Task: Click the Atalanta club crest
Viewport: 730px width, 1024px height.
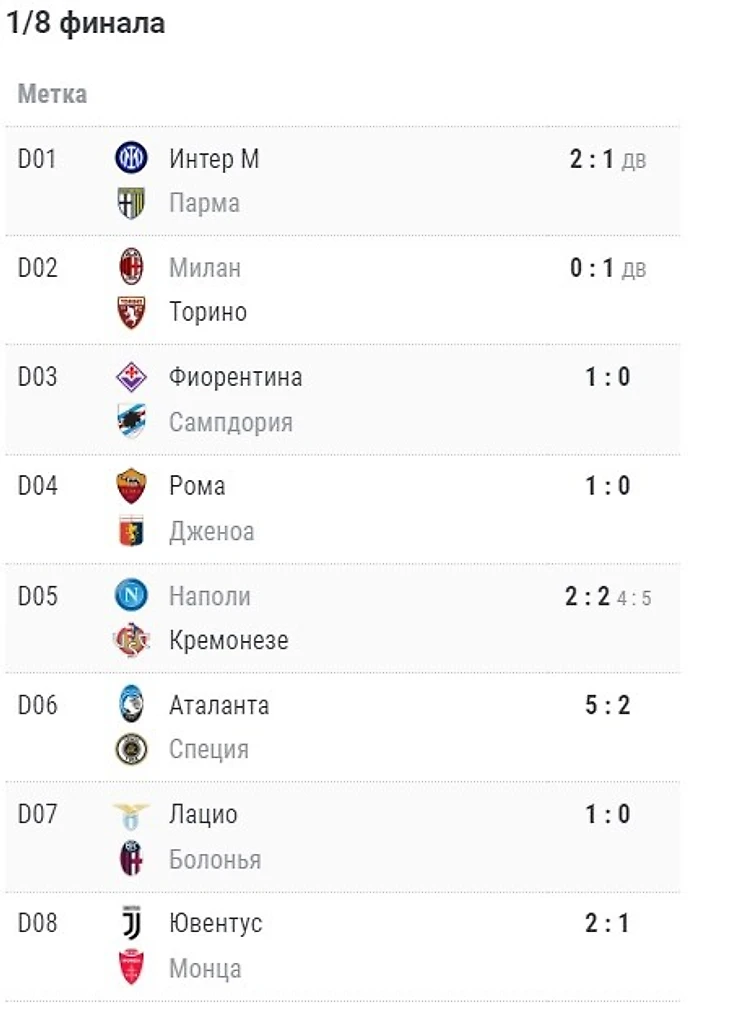Action: (131, 705)
